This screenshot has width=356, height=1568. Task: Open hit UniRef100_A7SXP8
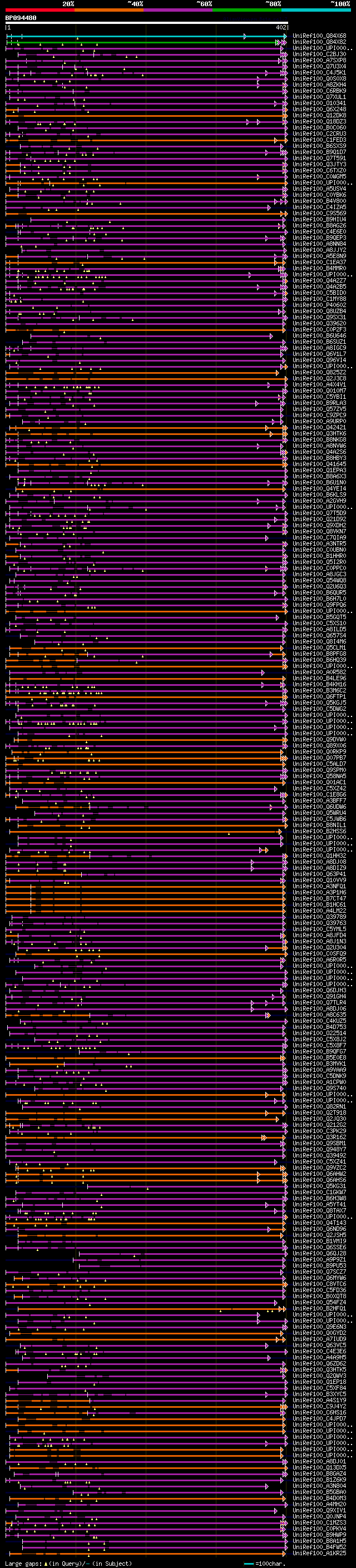[x=319, y=60]
